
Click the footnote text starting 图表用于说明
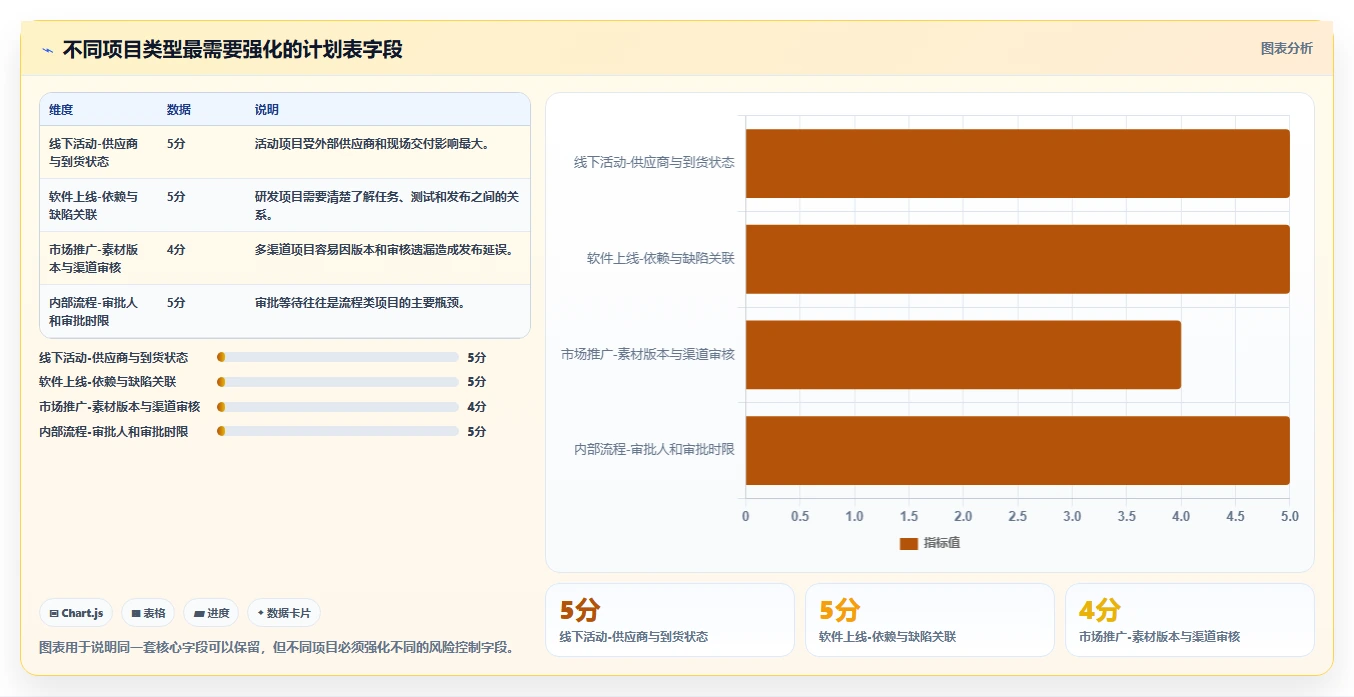click(x=277, y=647)
